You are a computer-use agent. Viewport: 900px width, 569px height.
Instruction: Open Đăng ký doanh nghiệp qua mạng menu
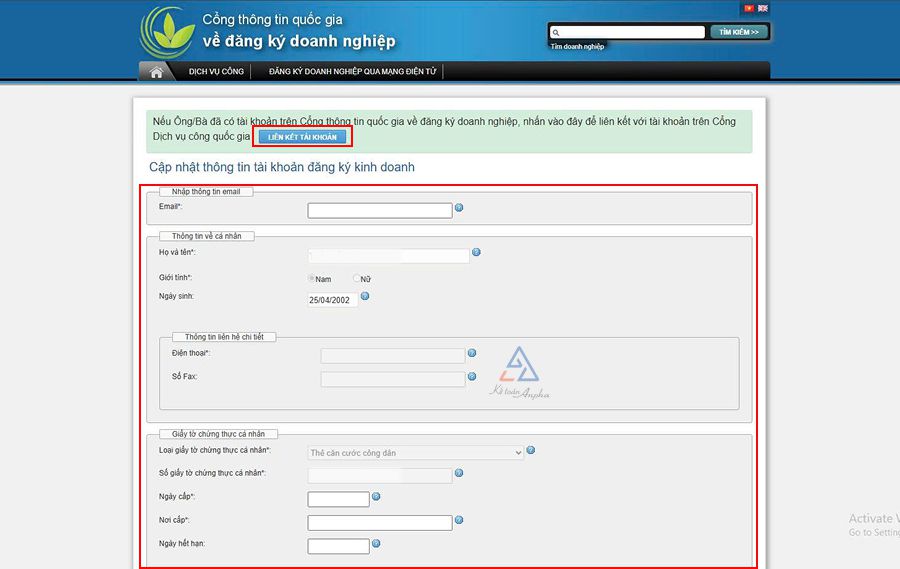(352, 72)
